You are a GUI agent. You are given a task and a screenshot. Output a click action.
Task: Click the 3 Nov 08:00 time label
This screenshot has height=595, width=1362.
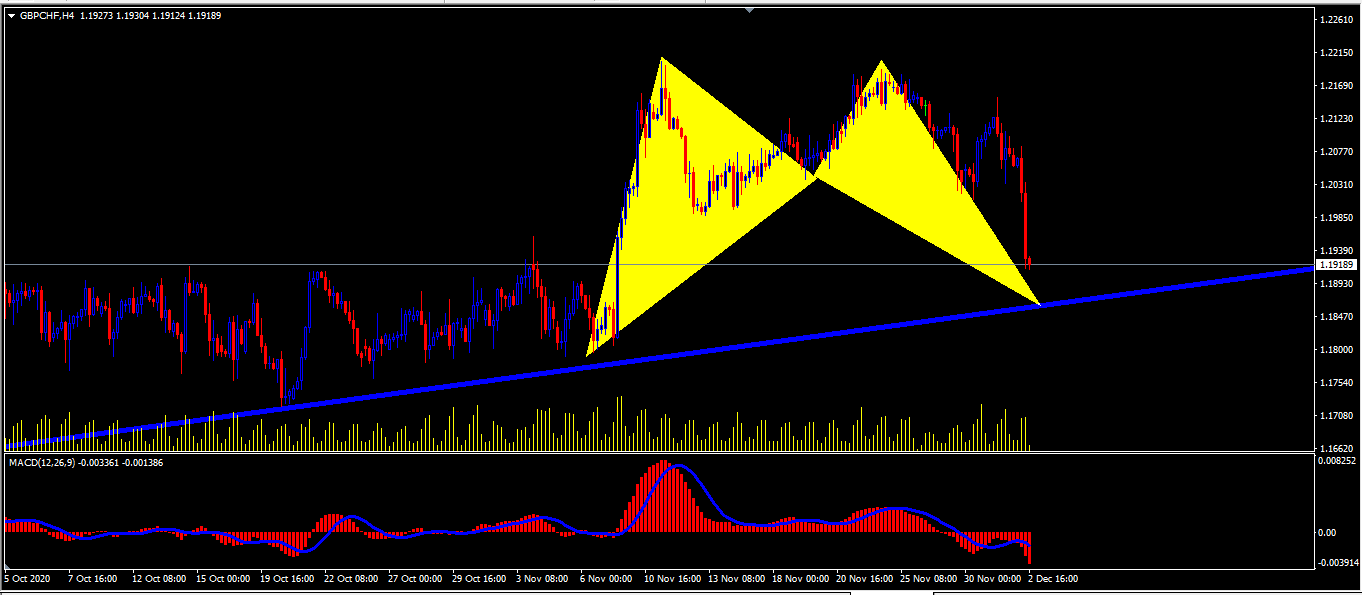click(x=540, y=578)
